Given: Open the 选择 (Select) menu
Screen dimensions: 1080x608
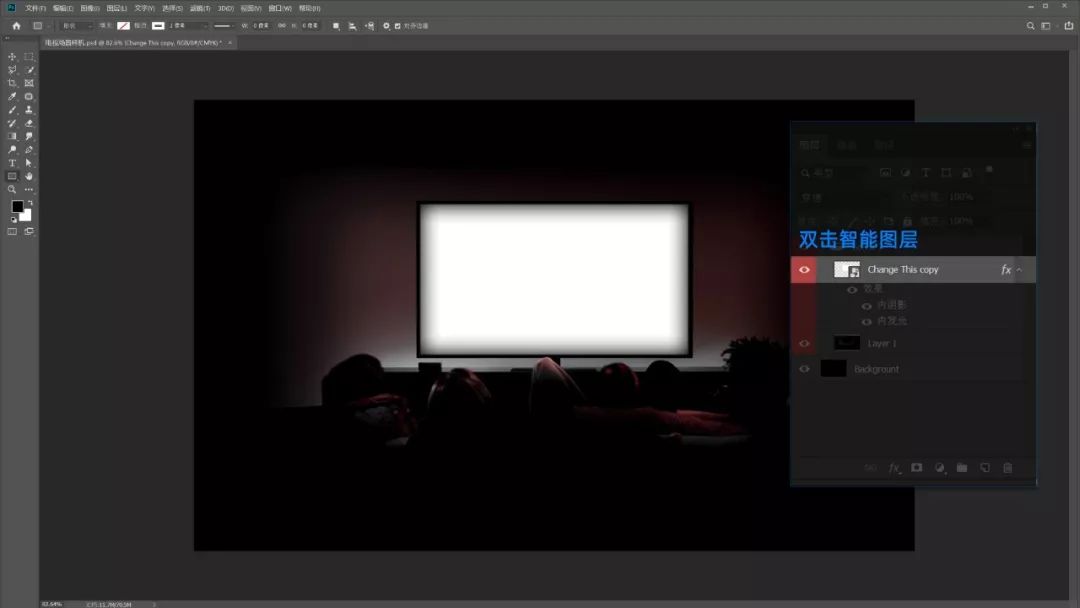Looking at the screenshot, I should click(172, 8).
